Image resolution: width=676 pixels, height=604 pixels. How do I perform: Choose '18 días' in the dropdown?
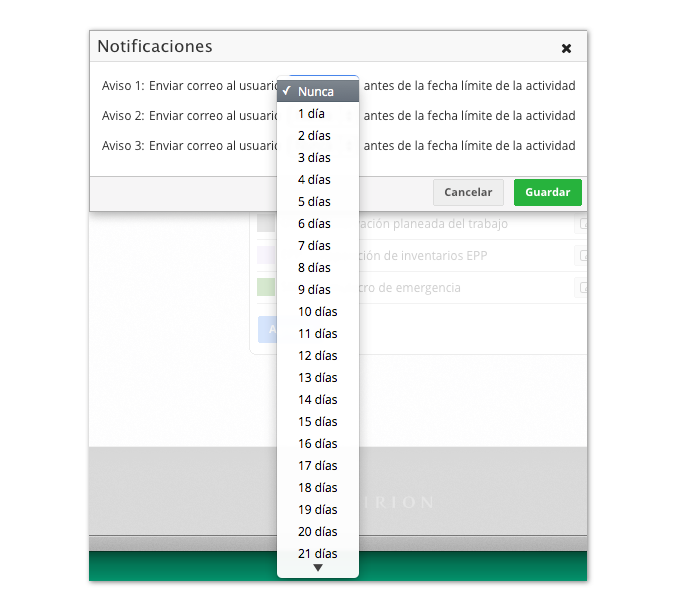(x=318, y=487)
